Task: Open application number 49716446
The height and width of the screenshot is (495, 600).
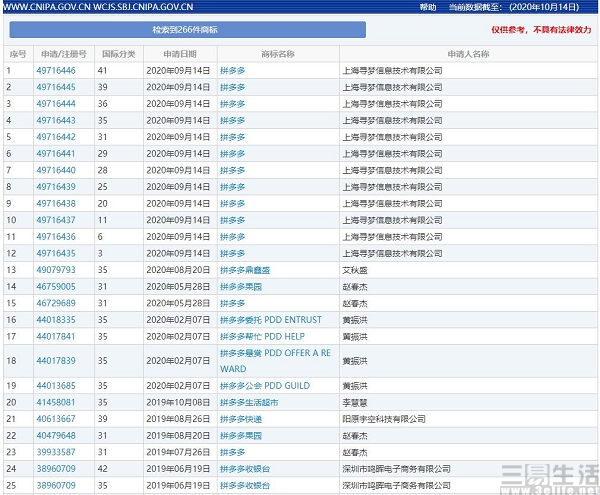Action: click(56, 70)
